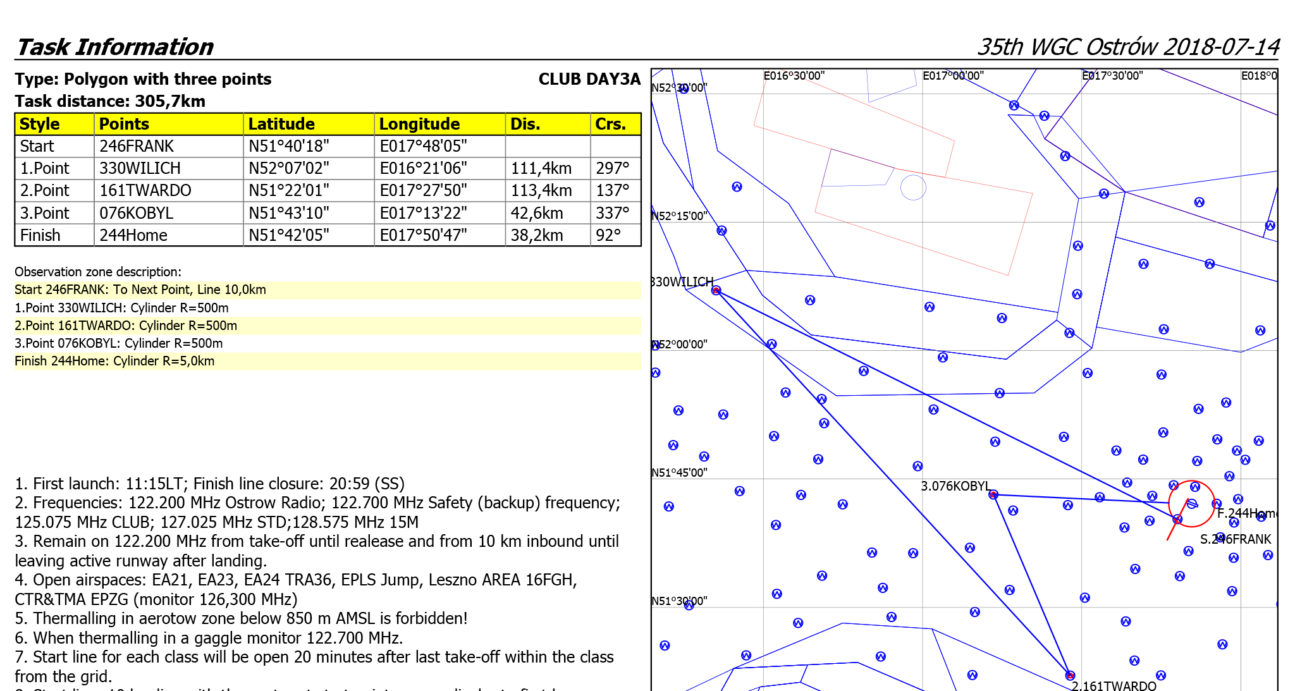Select the Crs. column header
This screenshot has width=1295, height=691.
click(x=609, y=124)
